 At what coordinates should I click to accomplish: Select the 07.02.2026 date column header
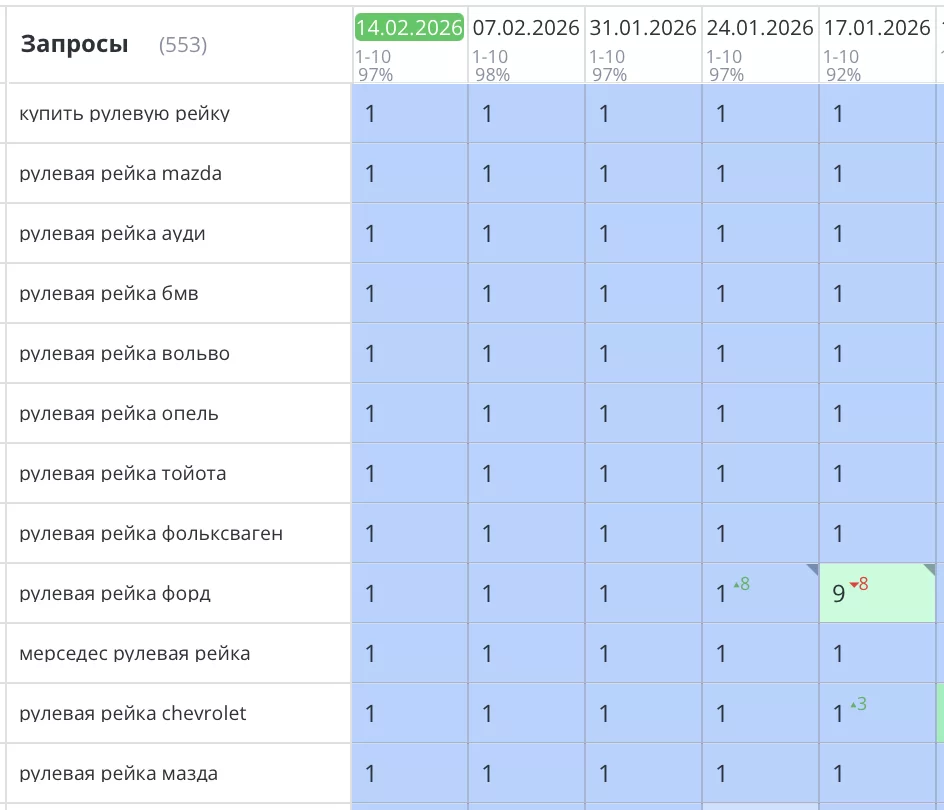526,27
